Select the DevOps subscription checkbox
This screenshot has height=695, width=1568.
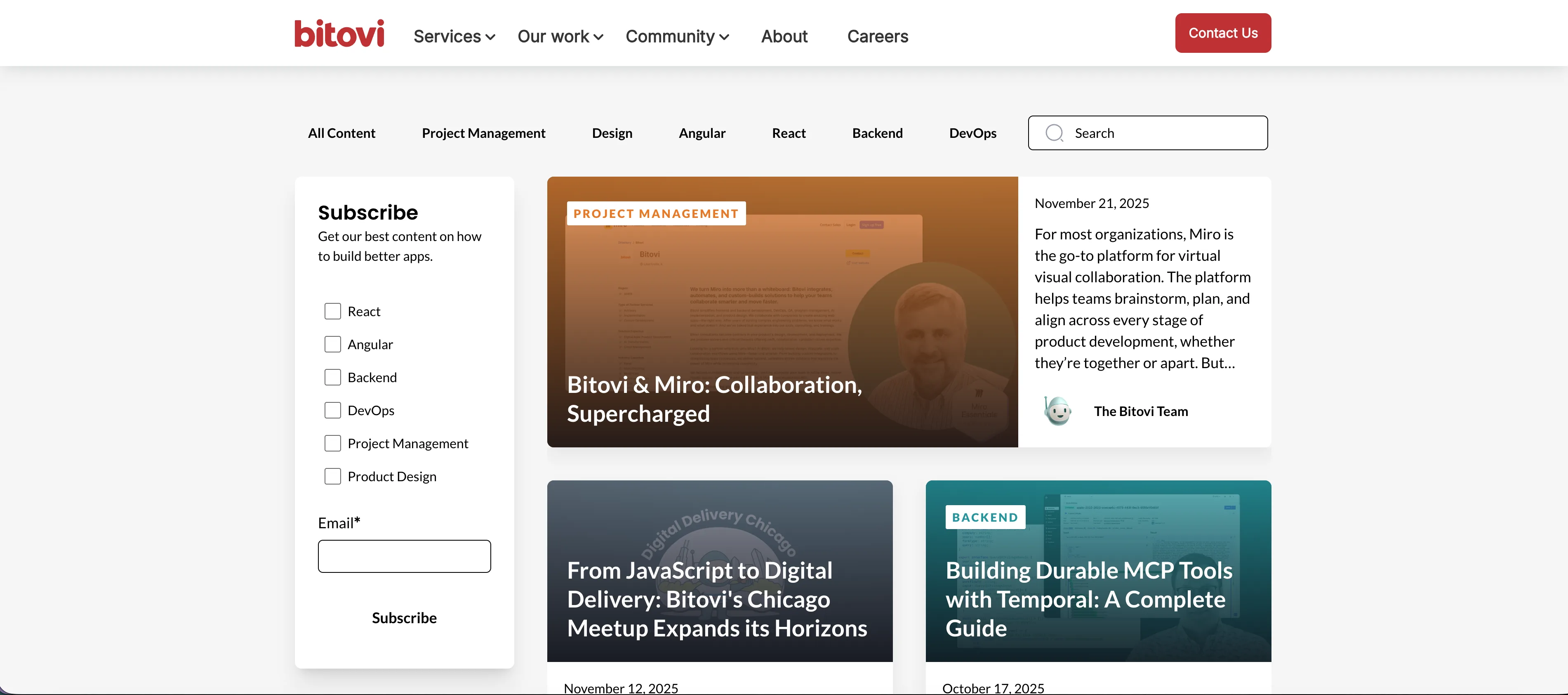coord(332,410)
